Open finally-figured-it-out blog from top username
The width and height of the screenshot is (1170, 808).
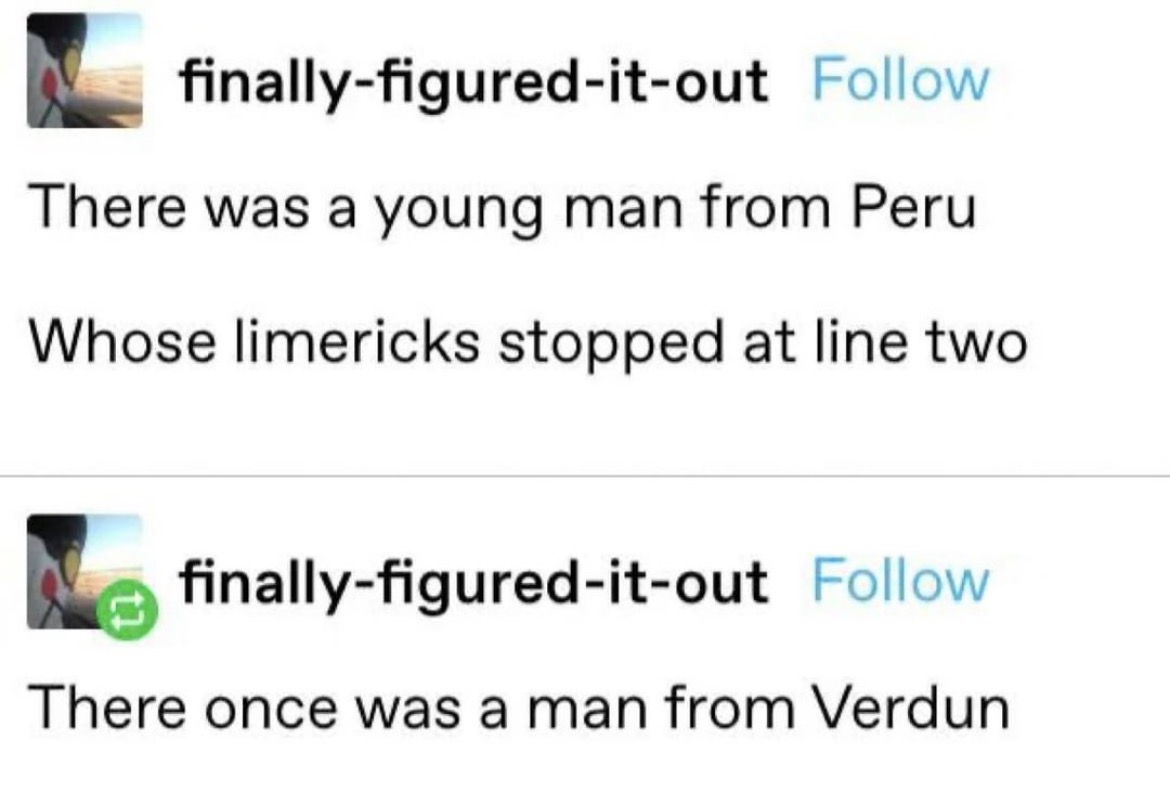[473, 82]
